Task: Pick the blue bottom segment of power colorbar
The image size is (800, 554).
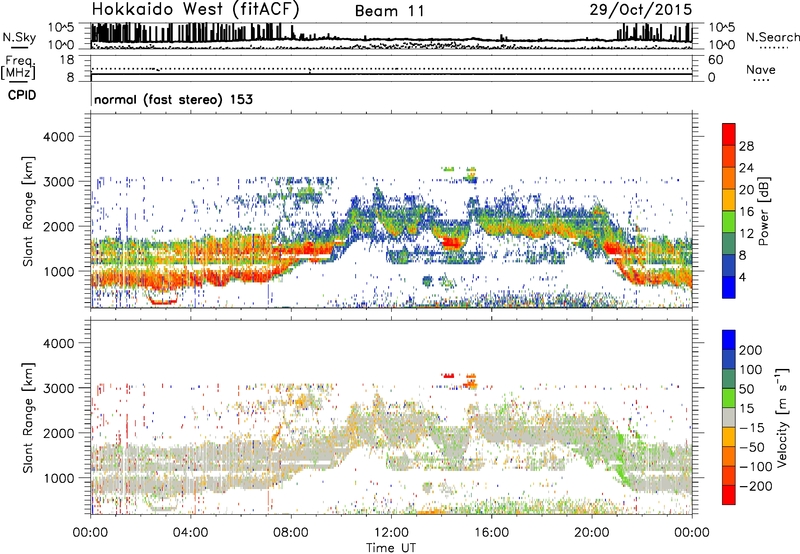Action: [x=729, y=287]
